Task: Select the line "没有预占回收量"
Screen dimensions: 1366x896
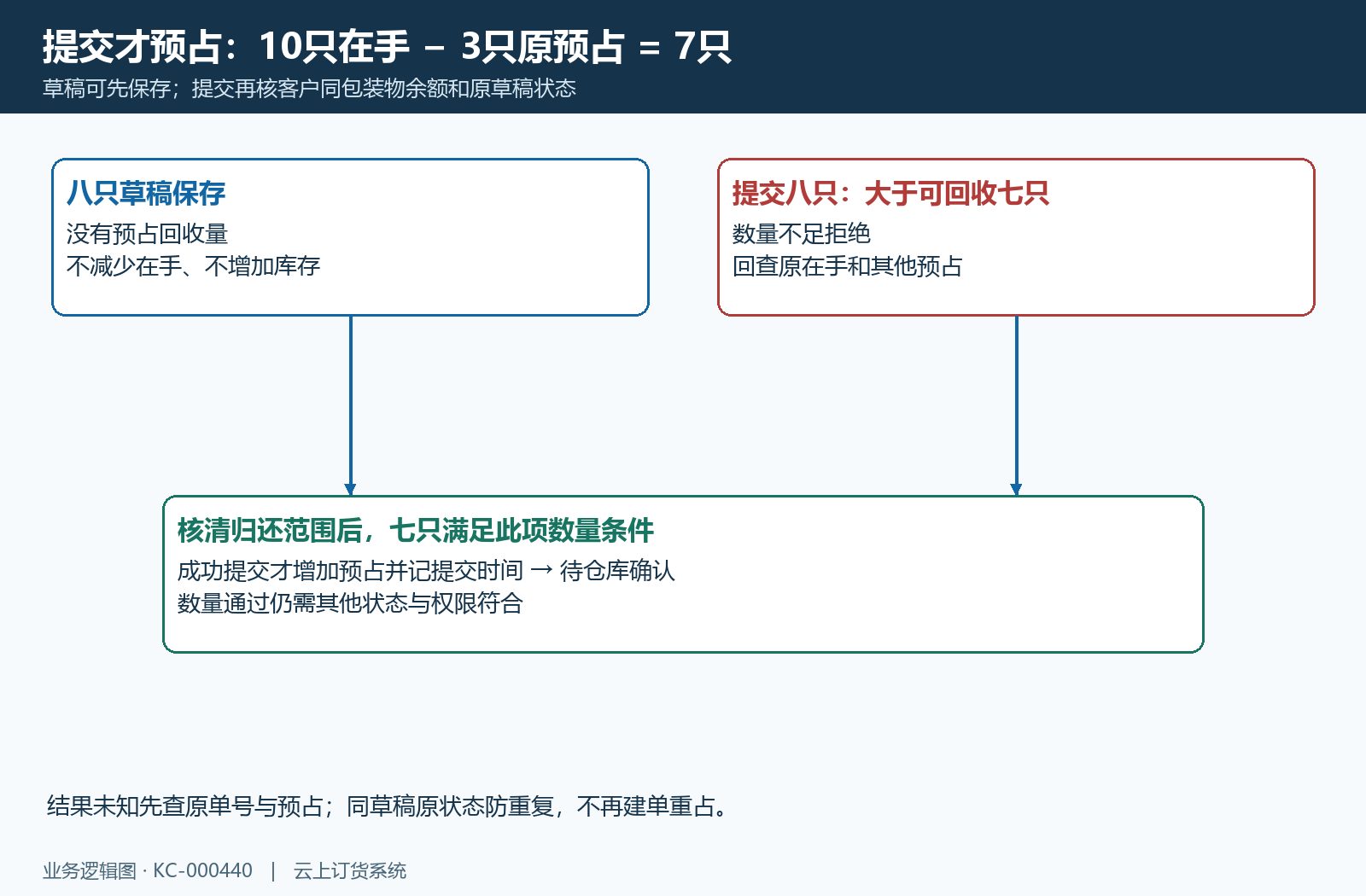Action: pyautogui.click(x=147, y=234)
